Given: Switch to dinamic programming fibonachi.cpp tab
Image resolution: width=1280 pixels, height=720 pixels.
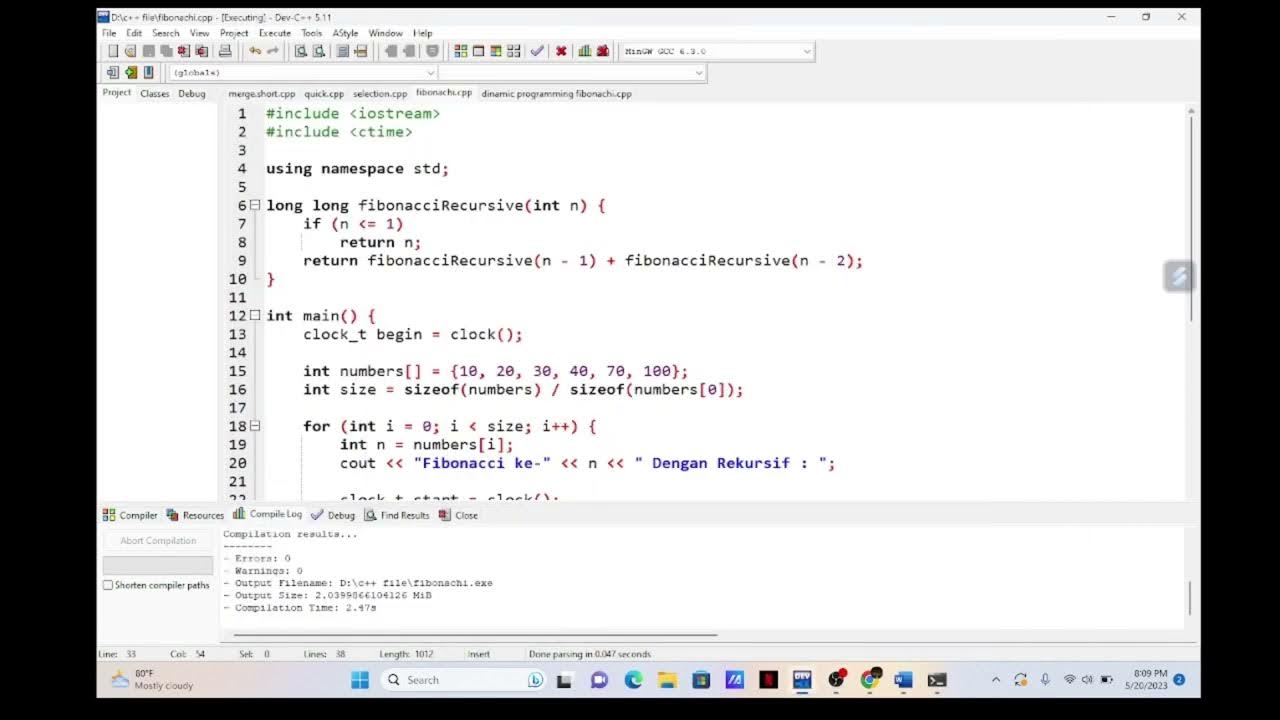Looking at the screenshot, I should pyautogui.click(x=556, y=94).
